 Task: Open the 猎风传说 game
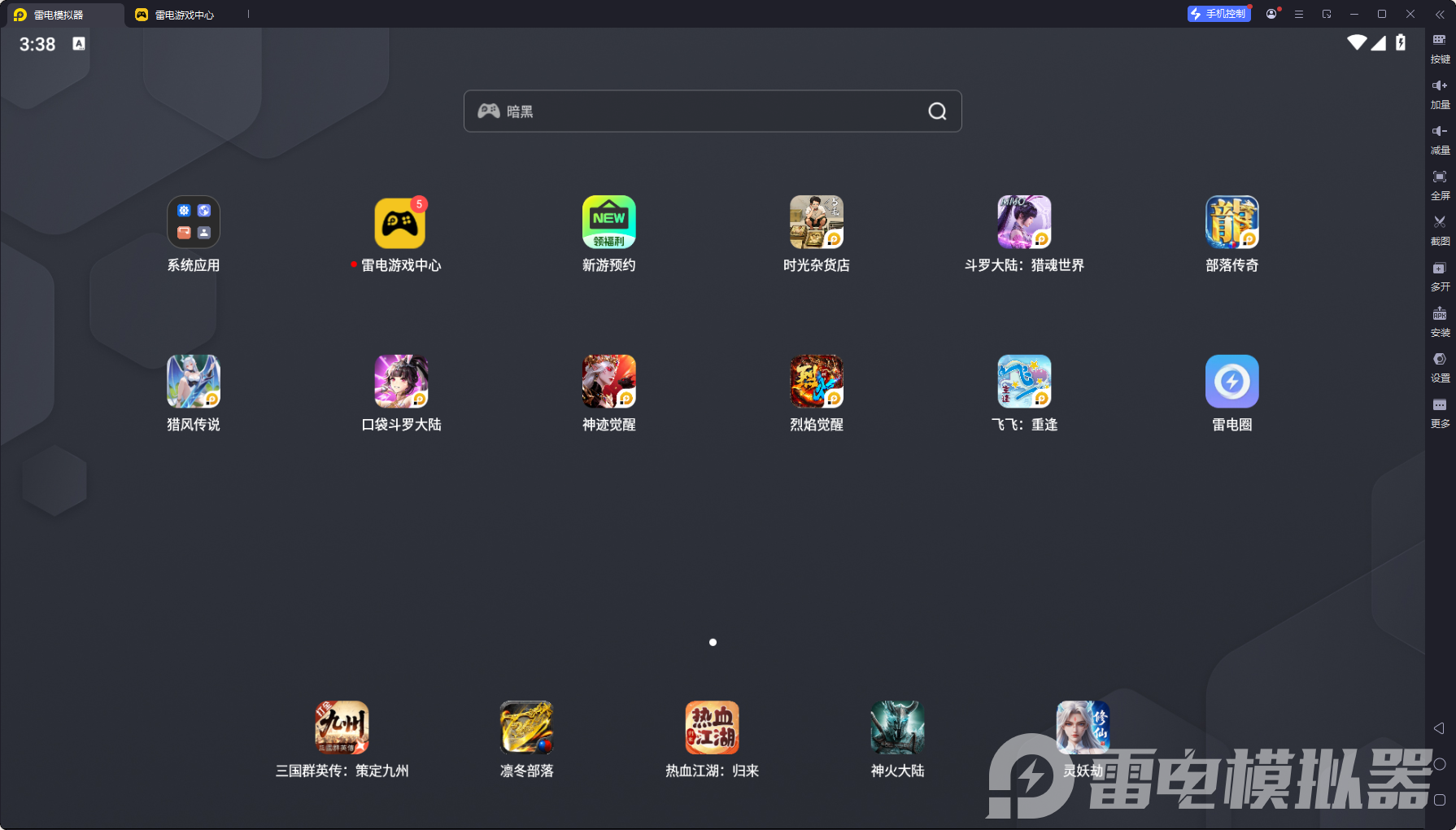194,382
